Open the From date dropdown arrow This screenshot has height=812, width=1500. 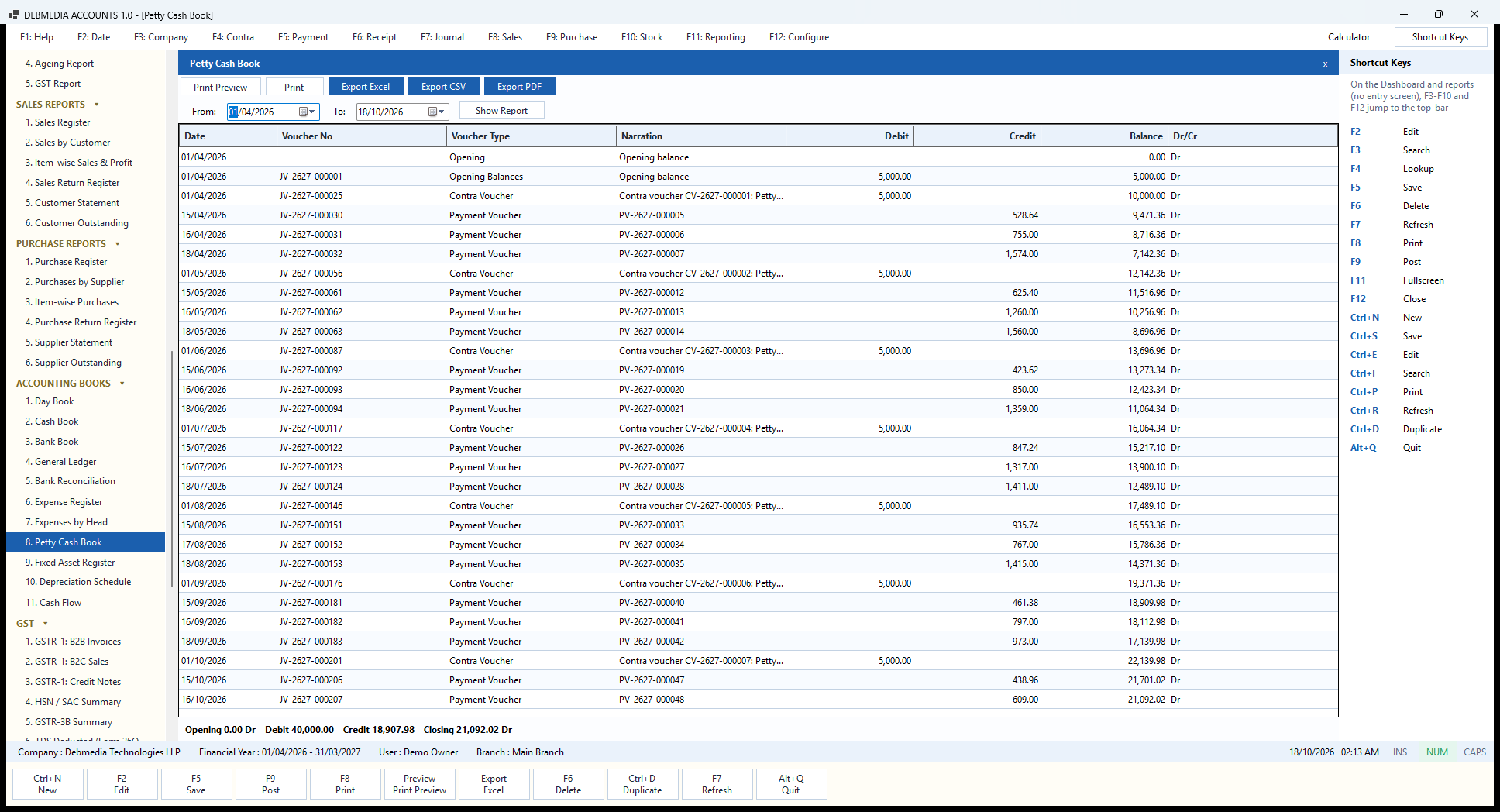point(312,112)
